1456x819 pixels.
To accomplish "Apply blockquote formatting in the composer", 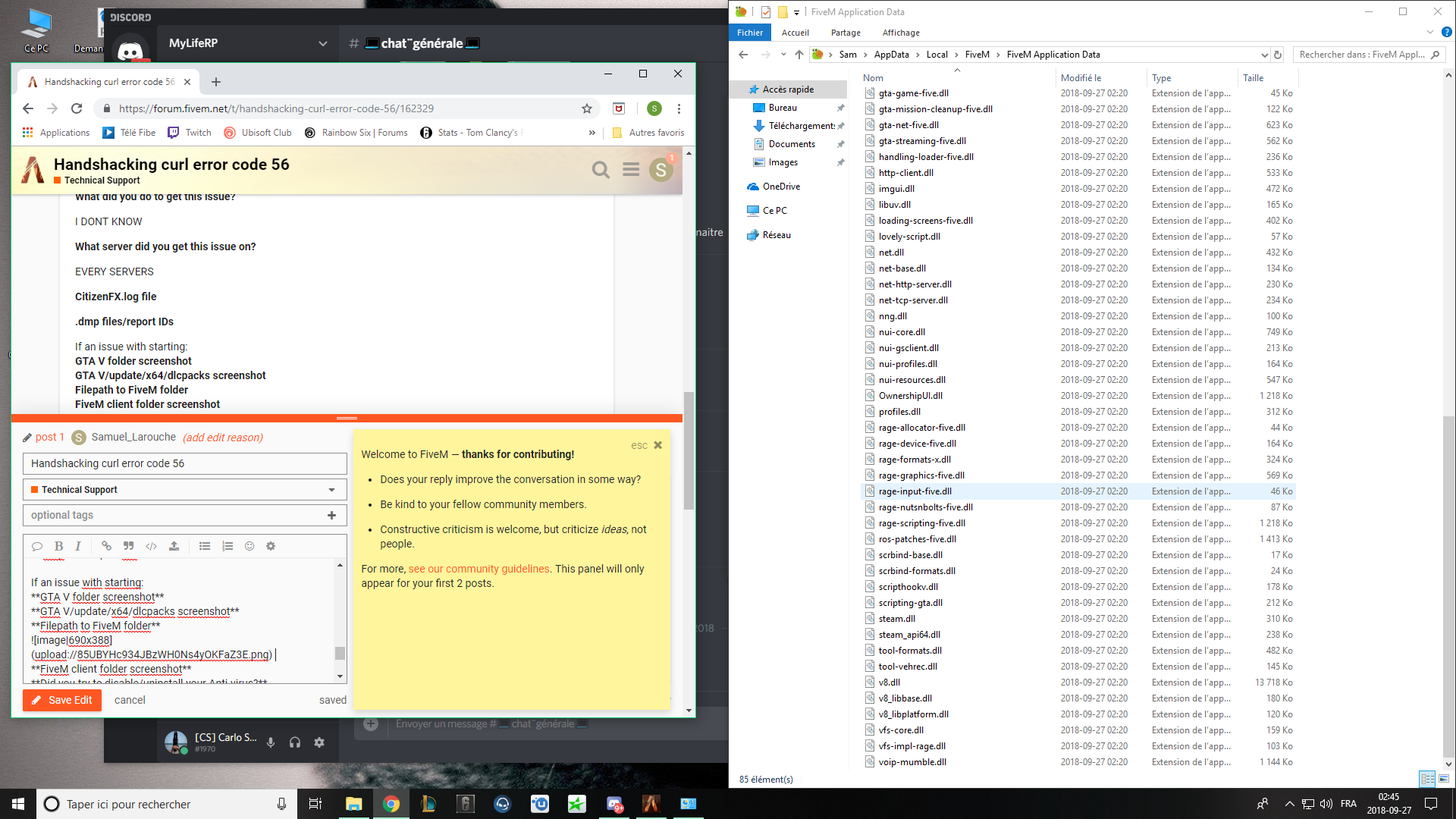I will pyautogui.click(x=129, y=546).
